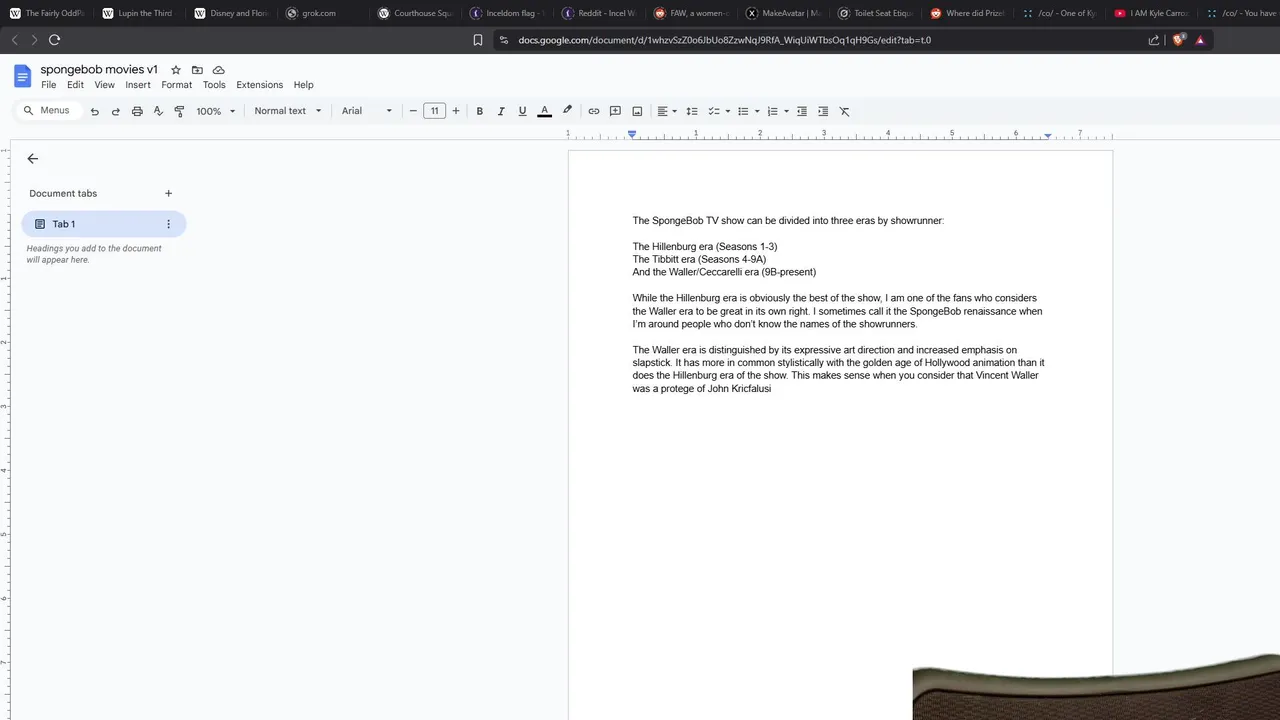Screen dimensions: 1280x720
Task: Open the Help menu
Action: coord(304,85)
